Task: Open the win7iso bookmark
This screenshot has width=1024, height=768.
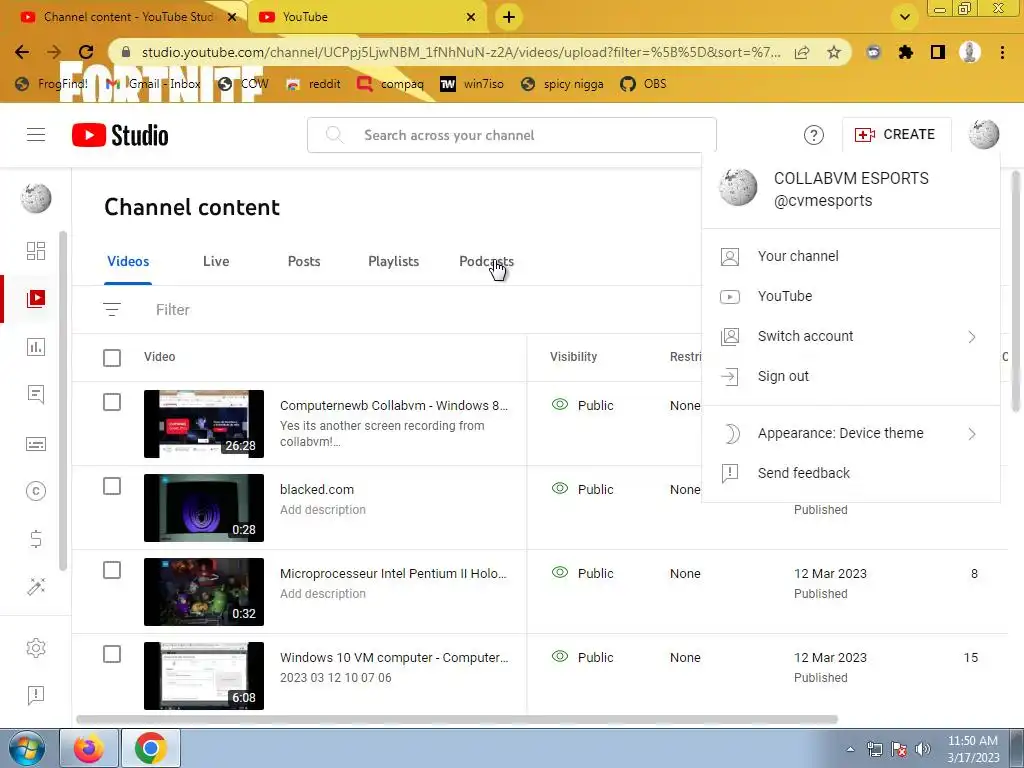Action: point(472,84)
